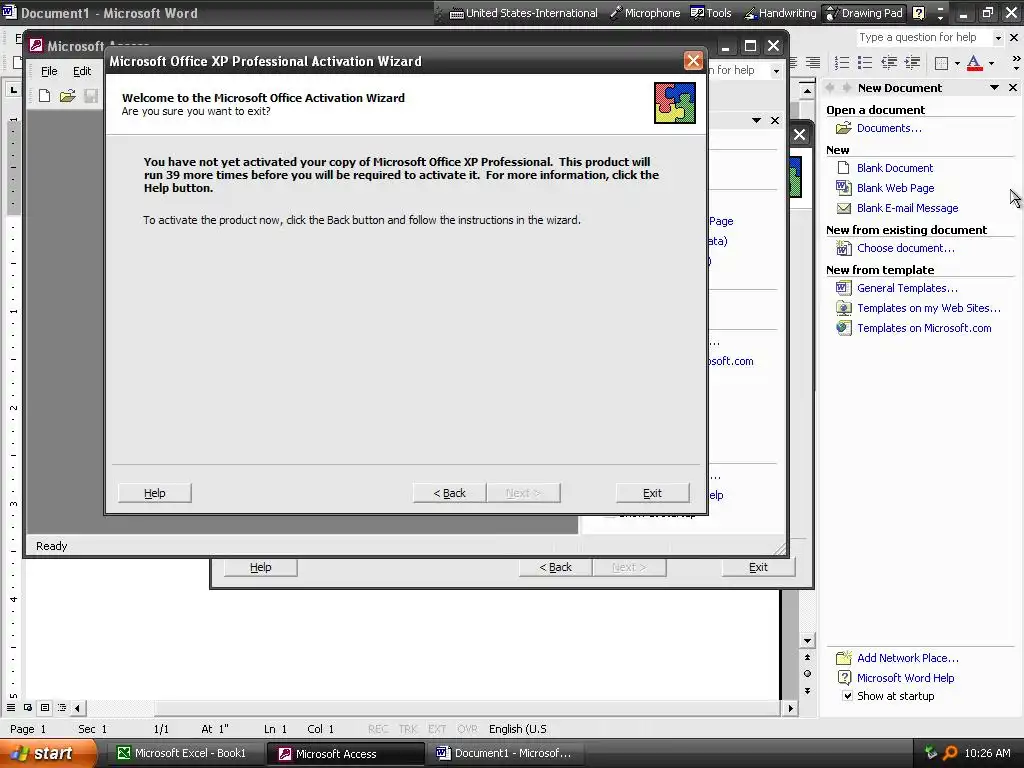1024x768 pixels.
Task: Click the Normal View icon at bottom left
Action: click(x=11, y=707)
